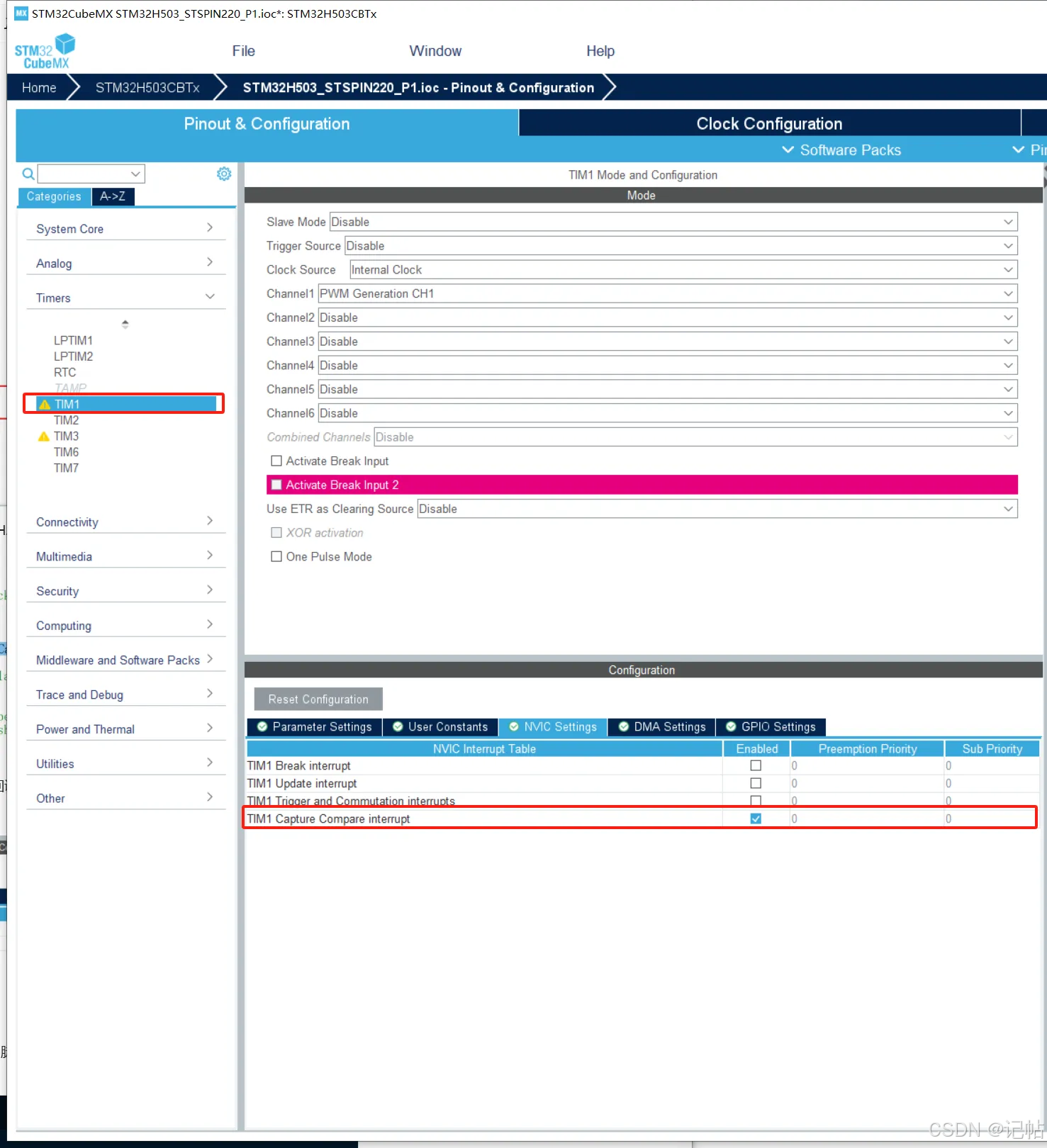The height and width of the screenshot is (1148, 1047).
Task: Open the Slave Mode dropdown
Action: point(673,222)
